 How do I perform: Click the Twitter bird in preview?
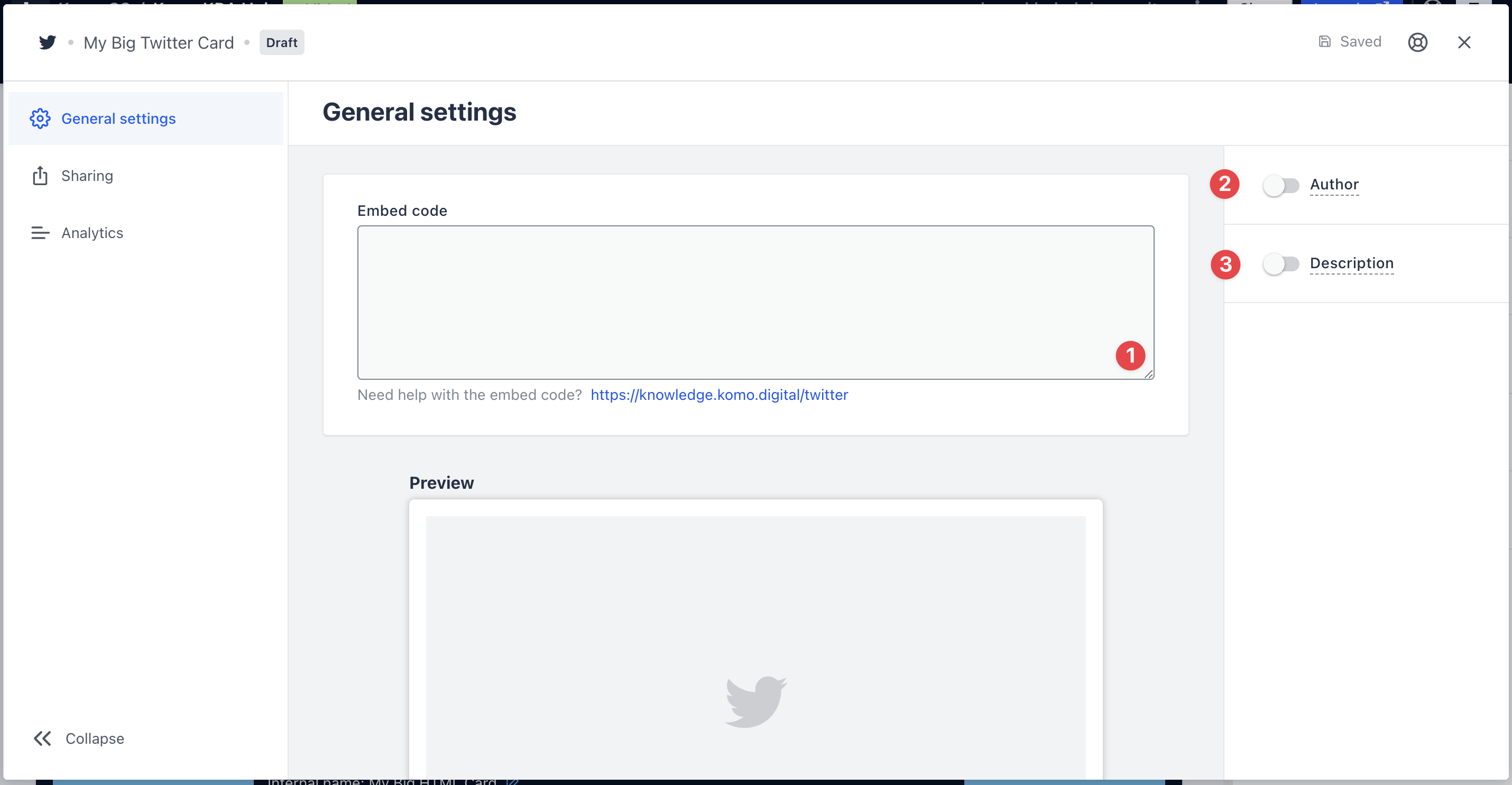point(755,701)
